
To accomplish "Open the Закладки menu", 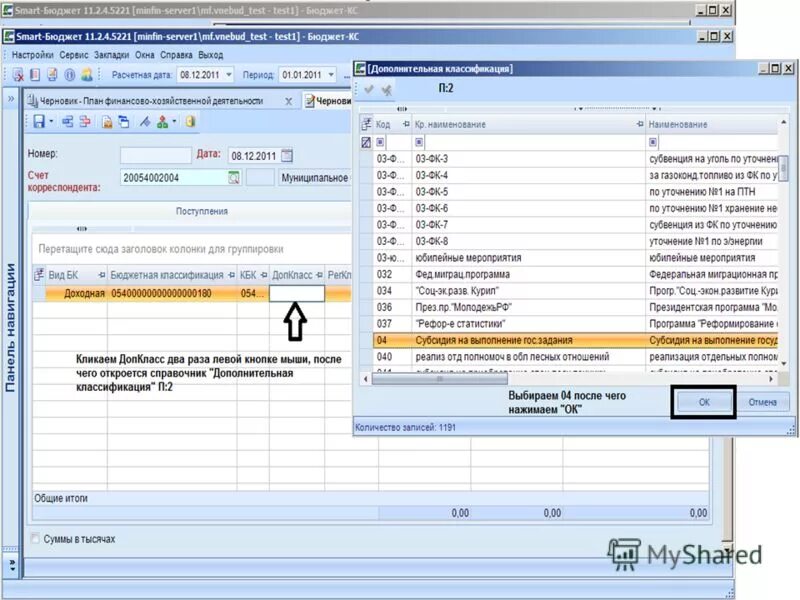I will (111, 55).
